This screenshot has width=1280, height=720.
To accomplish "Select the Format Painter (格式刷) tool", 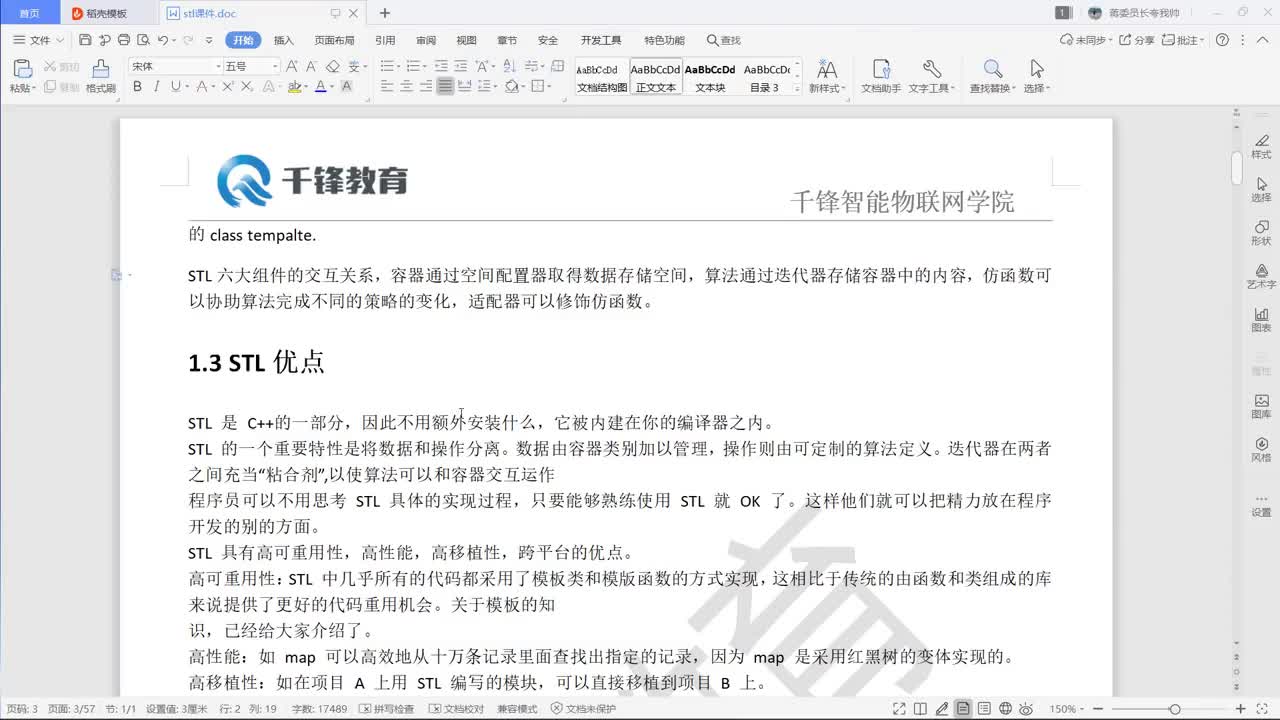I will click(100, 76).
